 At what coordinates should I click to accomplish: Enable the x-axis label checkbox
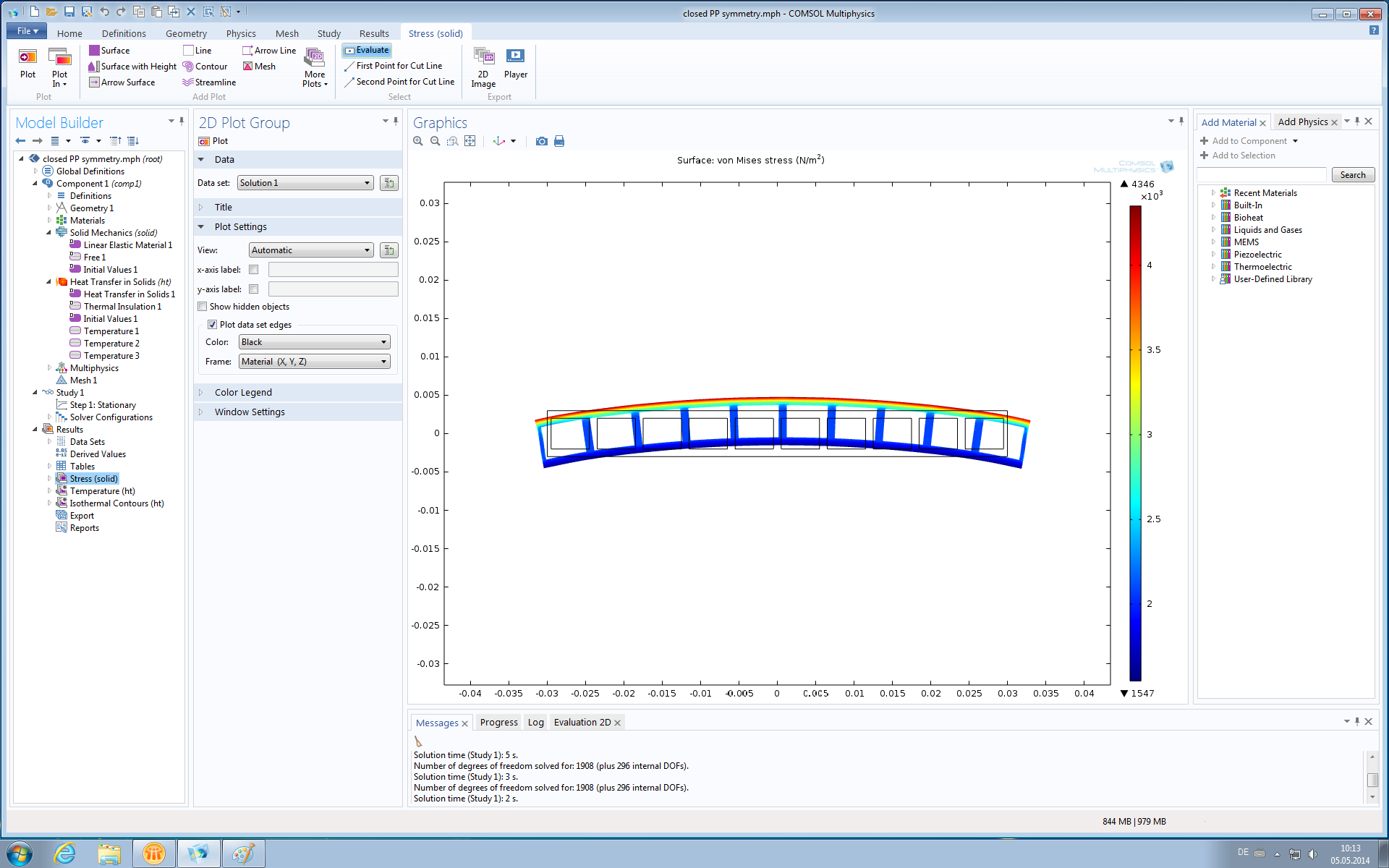[x=254, y=270]
